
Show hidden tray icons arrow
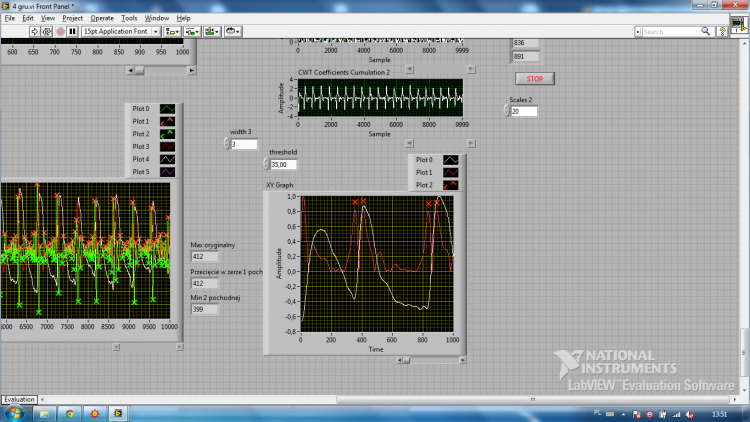(x=623, y=414)
